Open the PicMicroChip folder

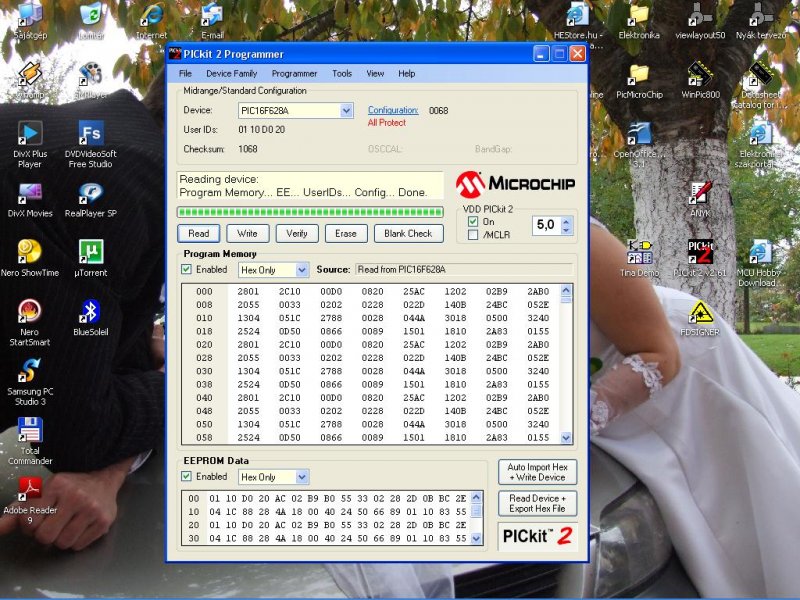point(639,81)
